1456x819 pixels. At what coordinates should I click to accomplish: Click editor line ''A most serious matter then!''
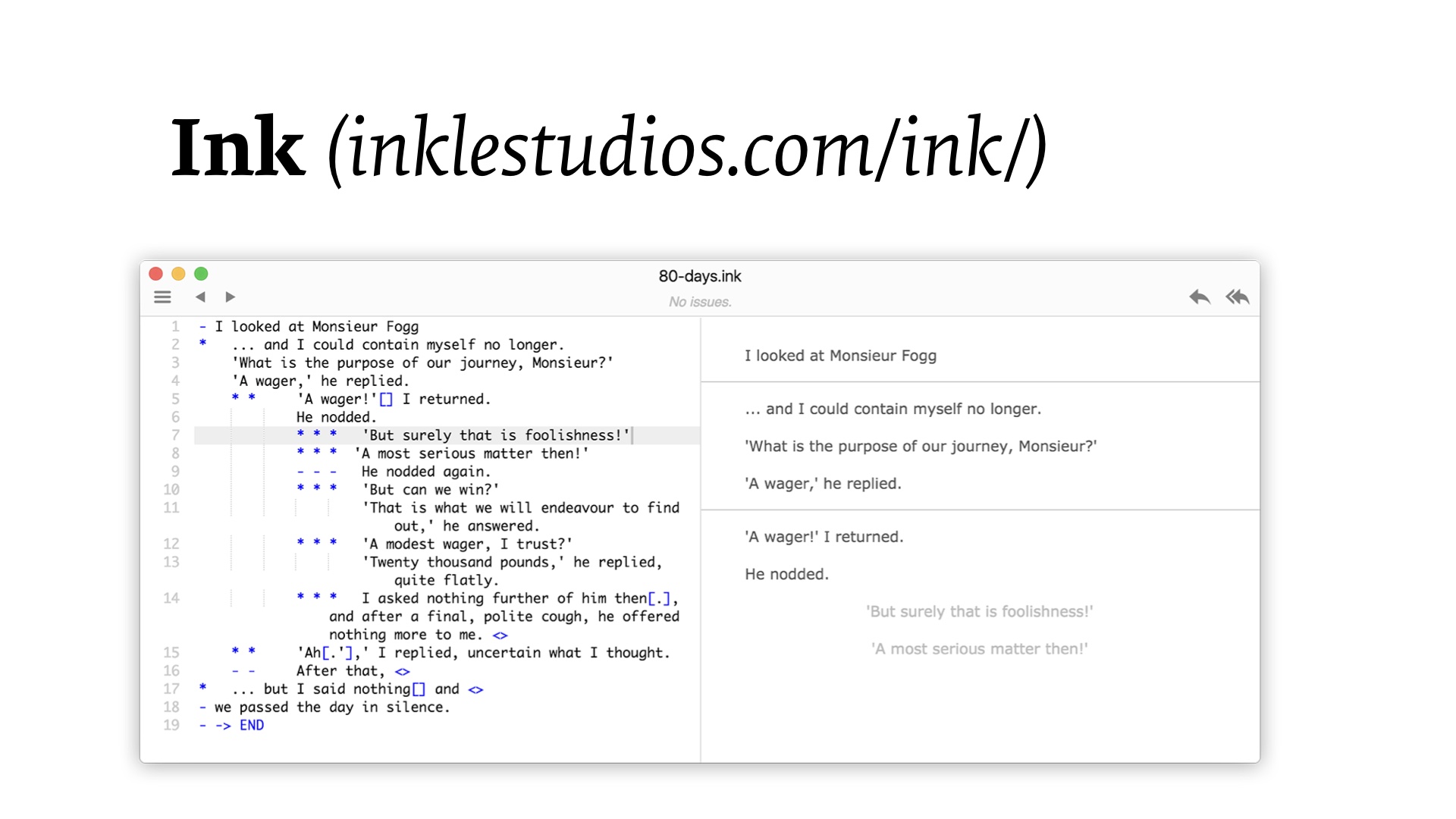click(472, 453)
